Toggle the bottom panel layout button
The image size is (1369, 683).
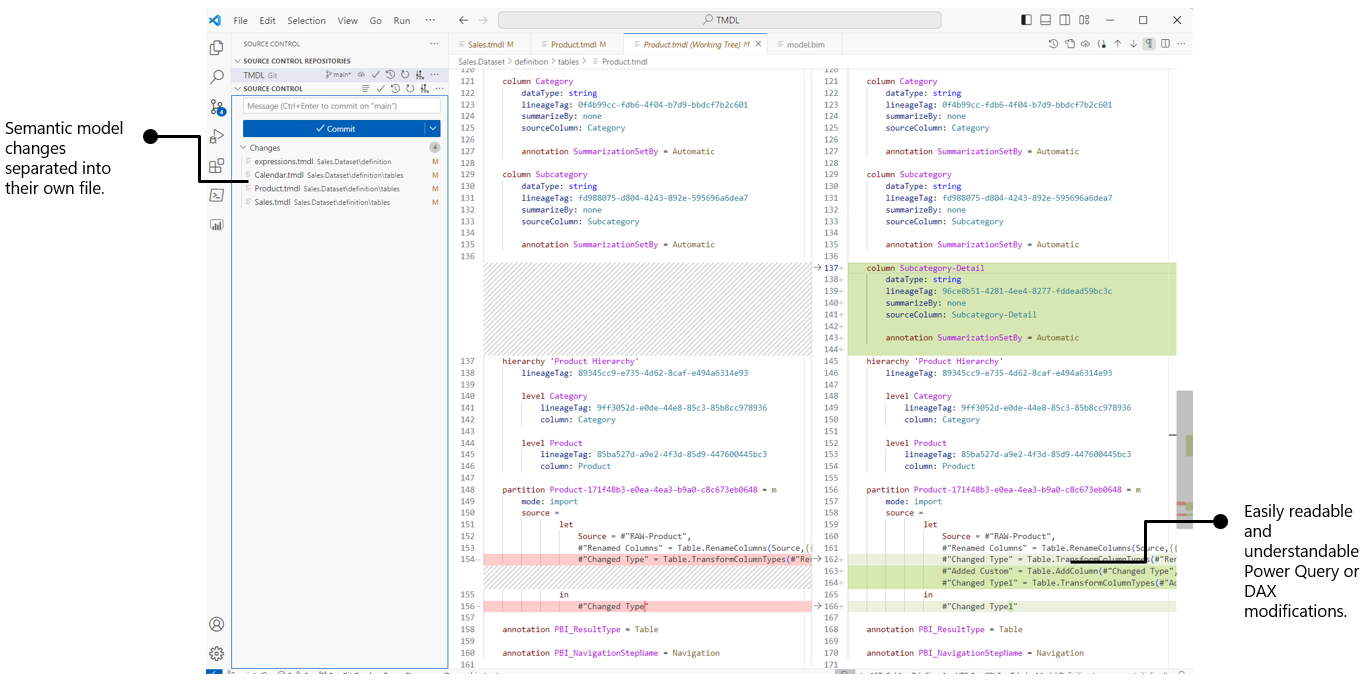(1045, 20)
